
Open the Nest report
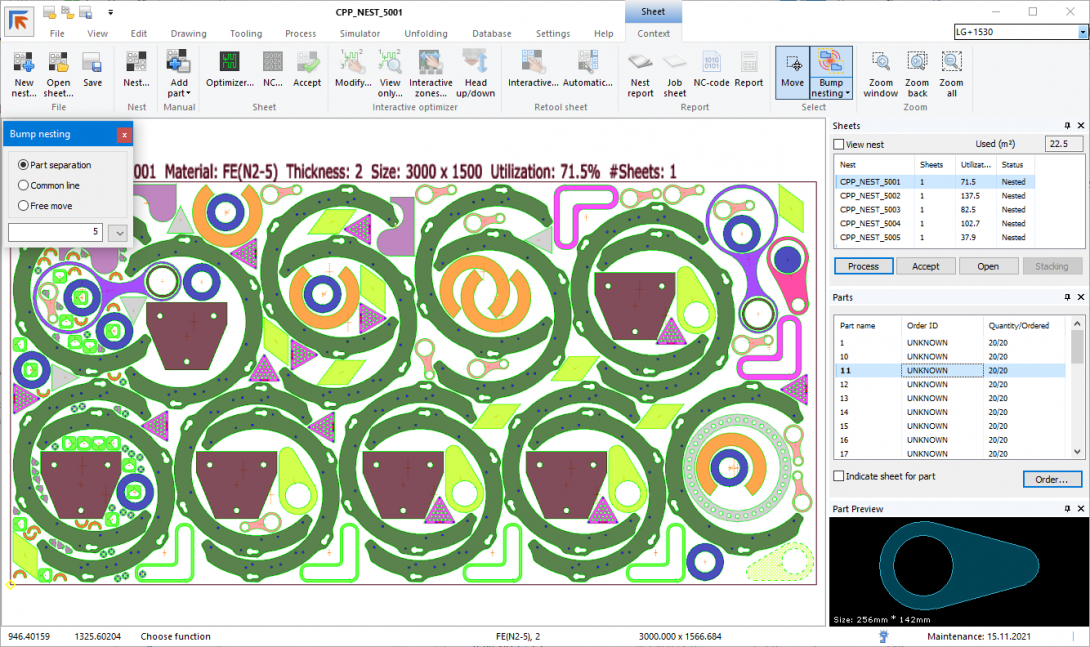coord(640,64)
